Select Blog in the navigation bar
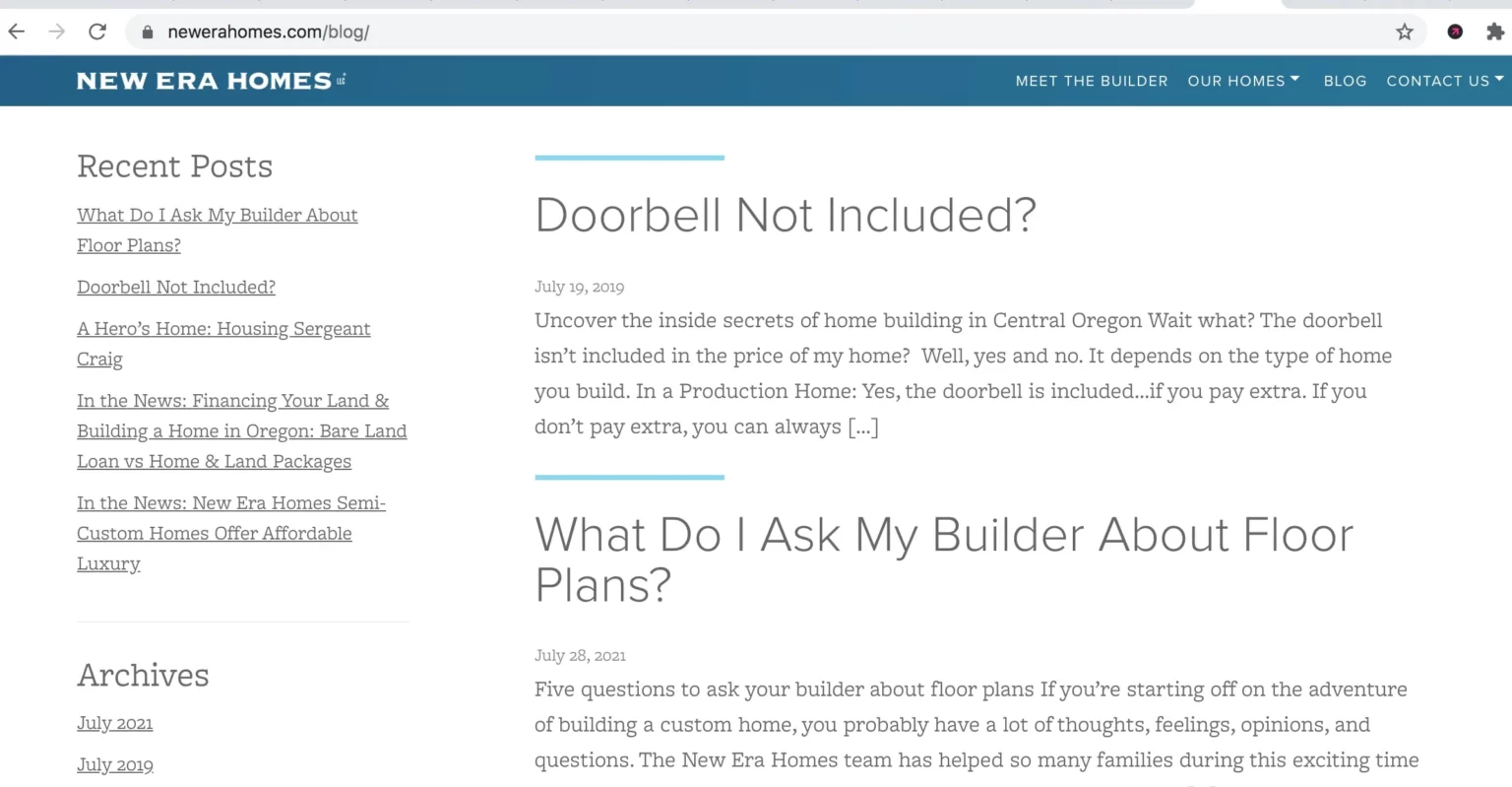1512x787 pixels. 1345,80
